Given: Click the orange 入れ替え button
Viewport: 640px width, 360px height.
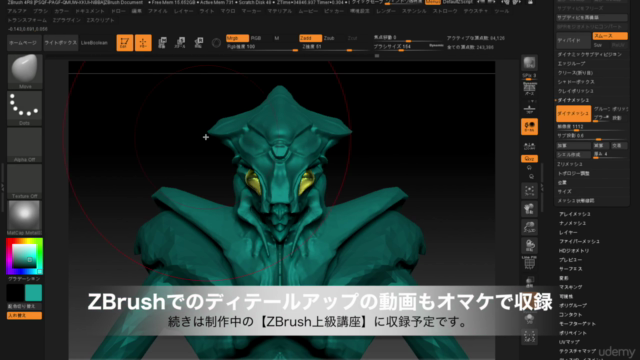Looking at the screenshot, I should pyautogui.click(x=24, y=316).
